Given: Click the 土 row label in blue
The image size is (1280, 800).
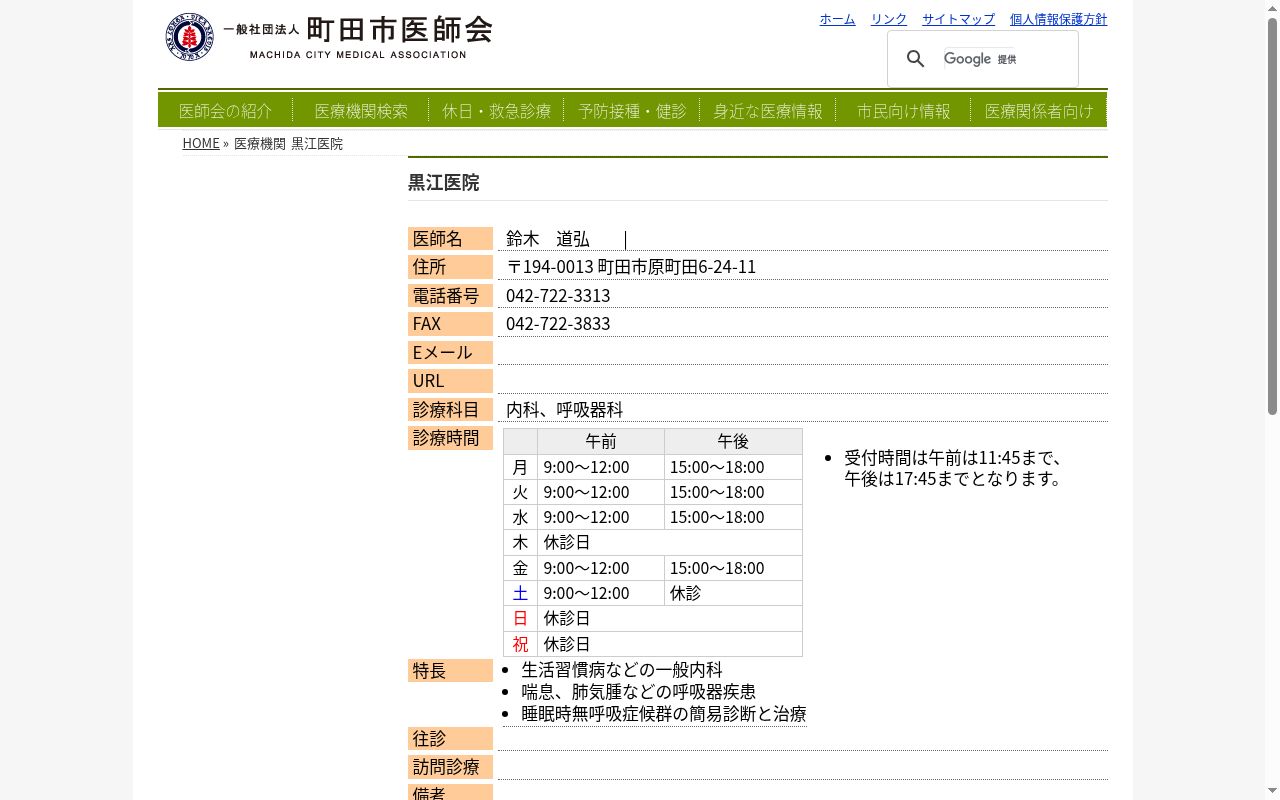Looking at the screenshot, I should click(x=520, y=593).
